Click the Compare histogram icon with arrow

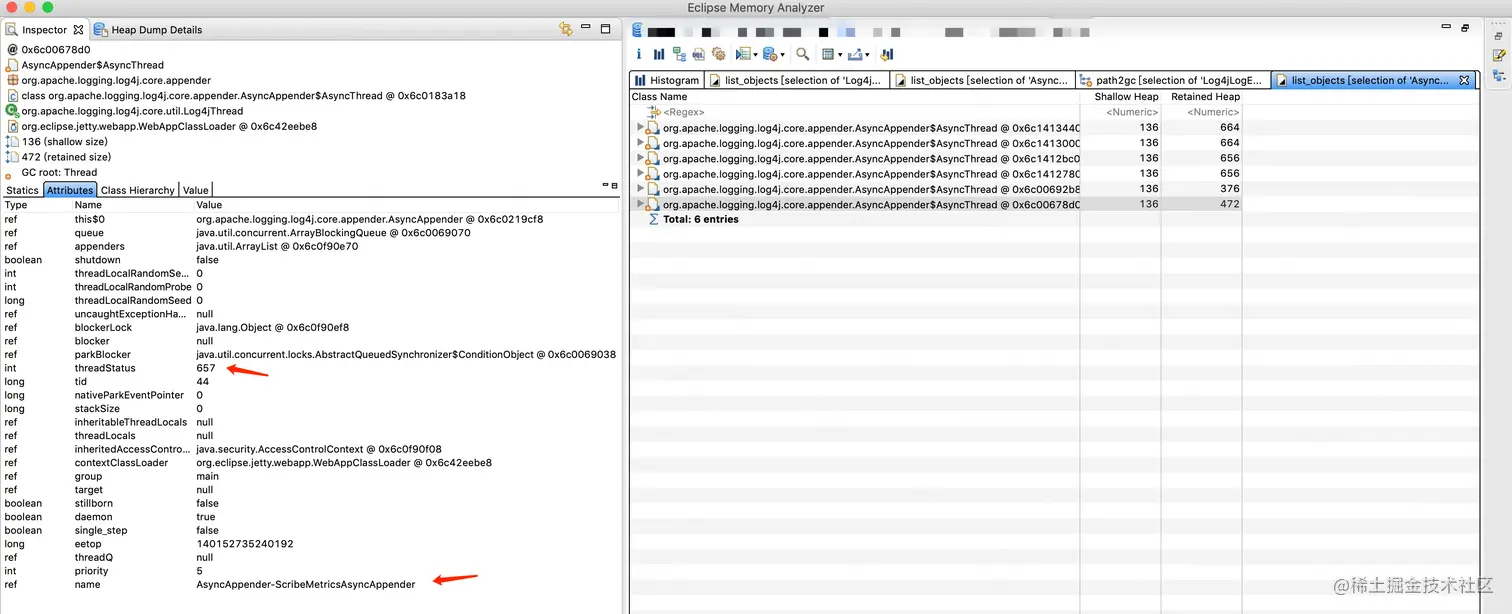click(x=886, y=54)
